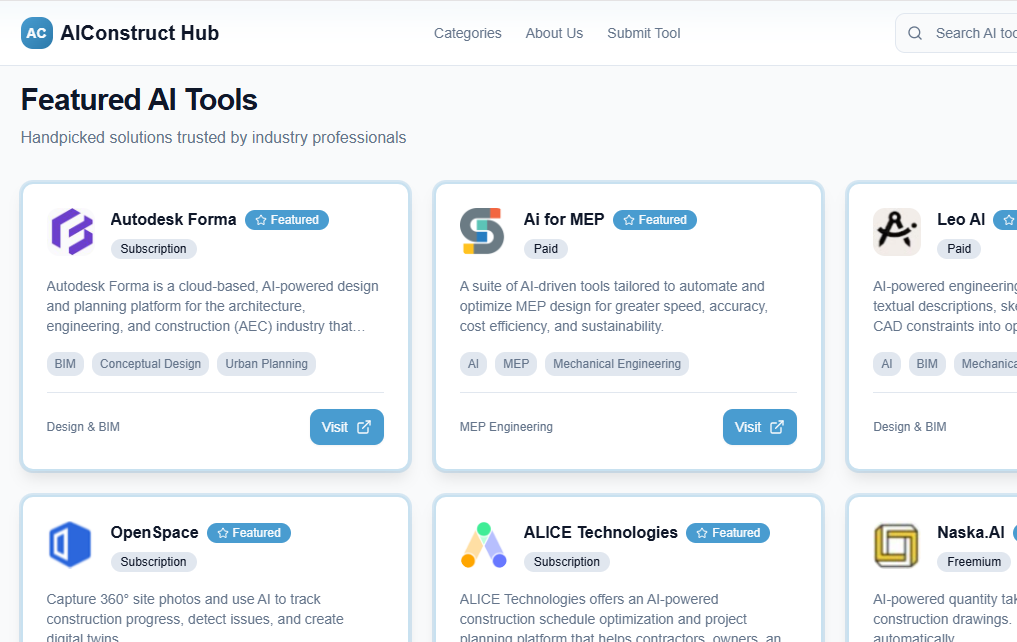This screenshot has width=1017, height=642.
Task: Click the ALICE Technologies logo icon
Action: click(482, 545)
